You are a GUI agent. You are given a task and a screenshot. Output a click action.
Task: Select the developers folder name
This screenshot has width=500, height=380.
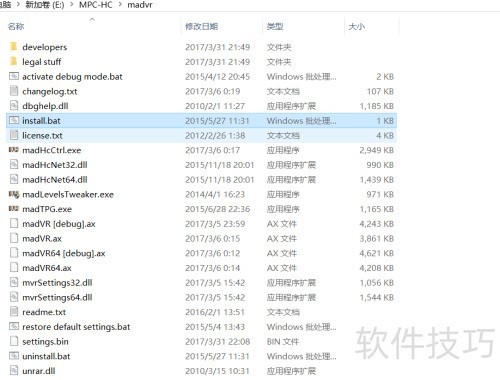click(45, 47)
